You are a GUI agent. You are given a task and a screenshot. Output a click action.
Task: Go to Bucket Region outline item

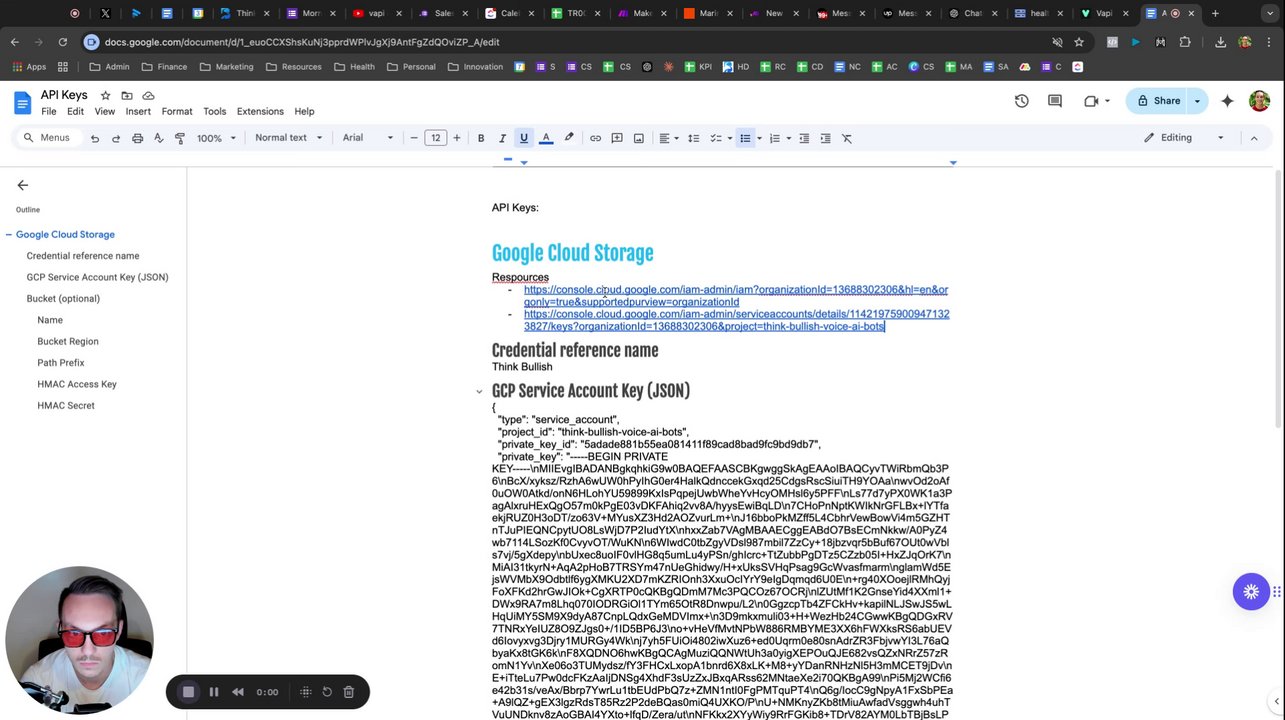click(x=68, y=342)
